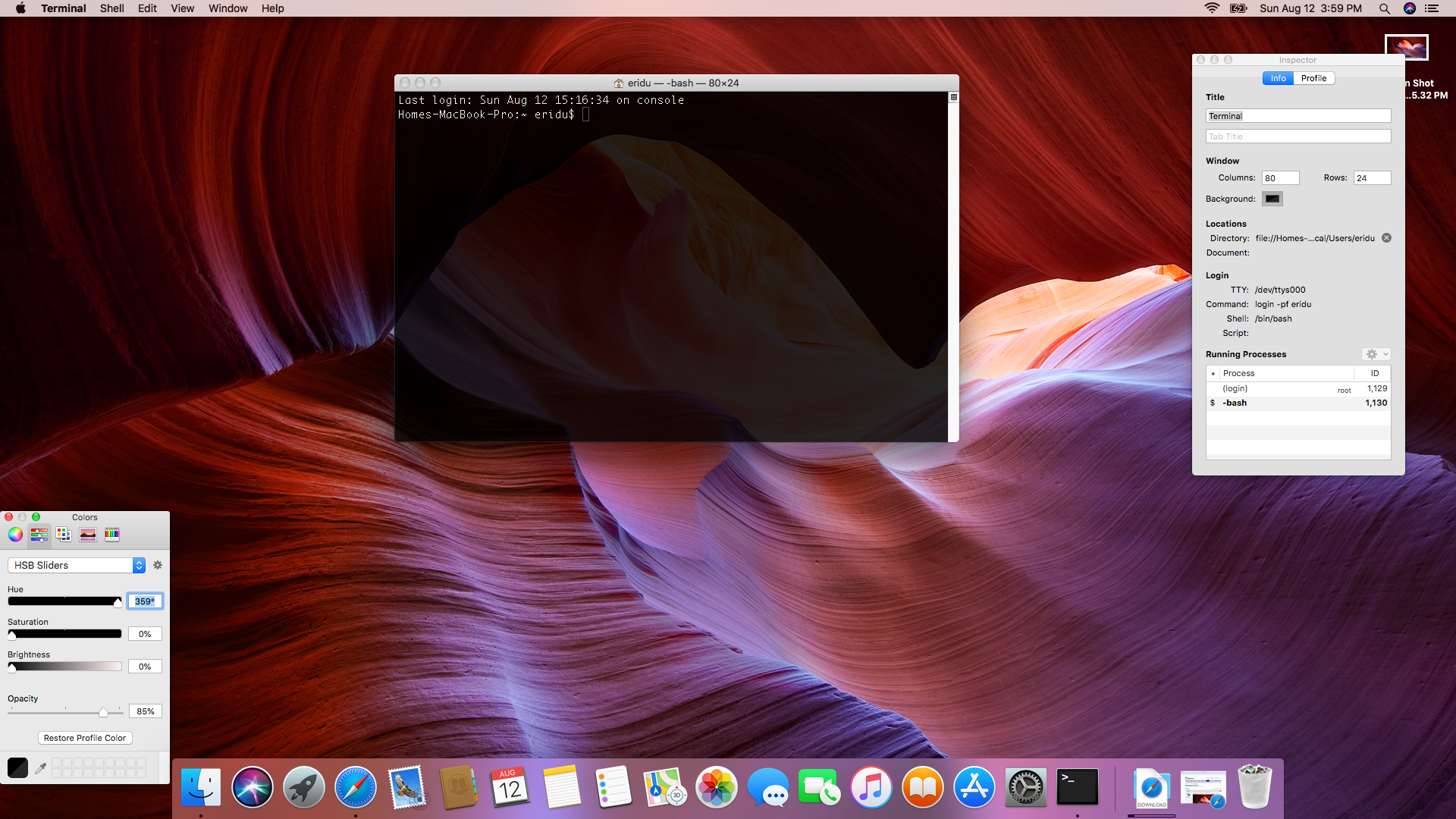This screenshot has height=819, width=1456.
Task: Open Notification Center
Action: 1432,8
